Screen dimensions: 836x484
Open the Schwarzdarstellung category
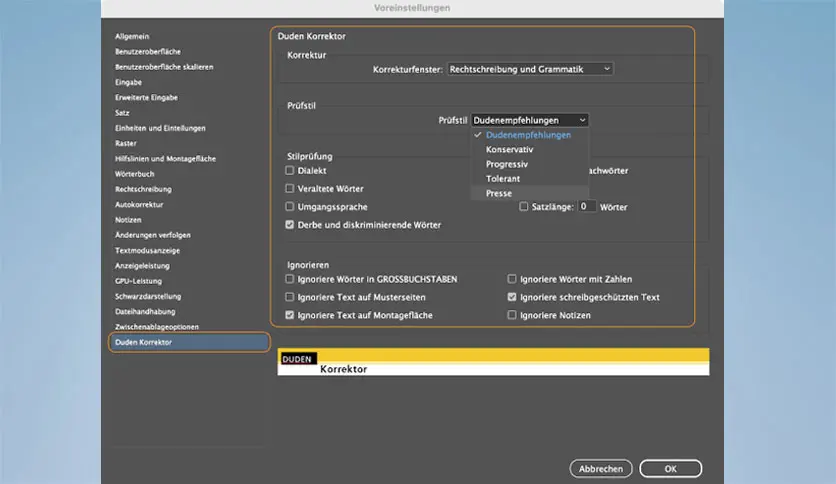click(148, 296)
